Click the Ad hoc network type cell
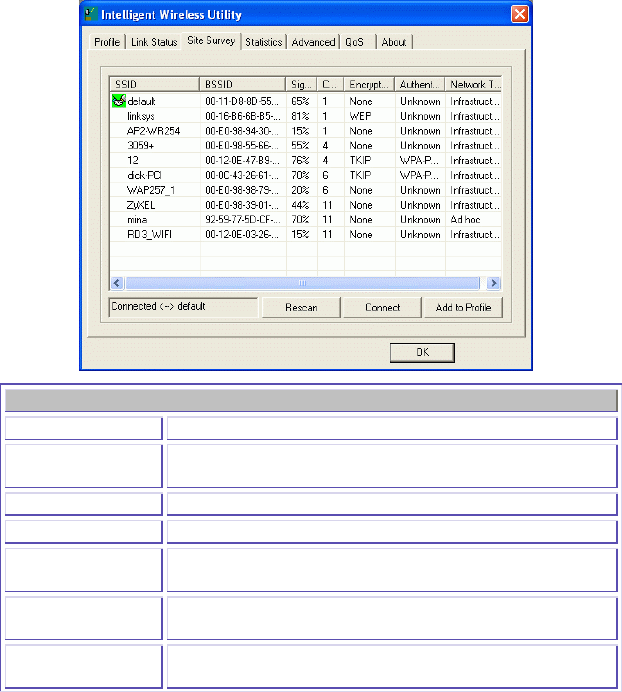Screen dimensions: 622x692 (x=465, y=220)
